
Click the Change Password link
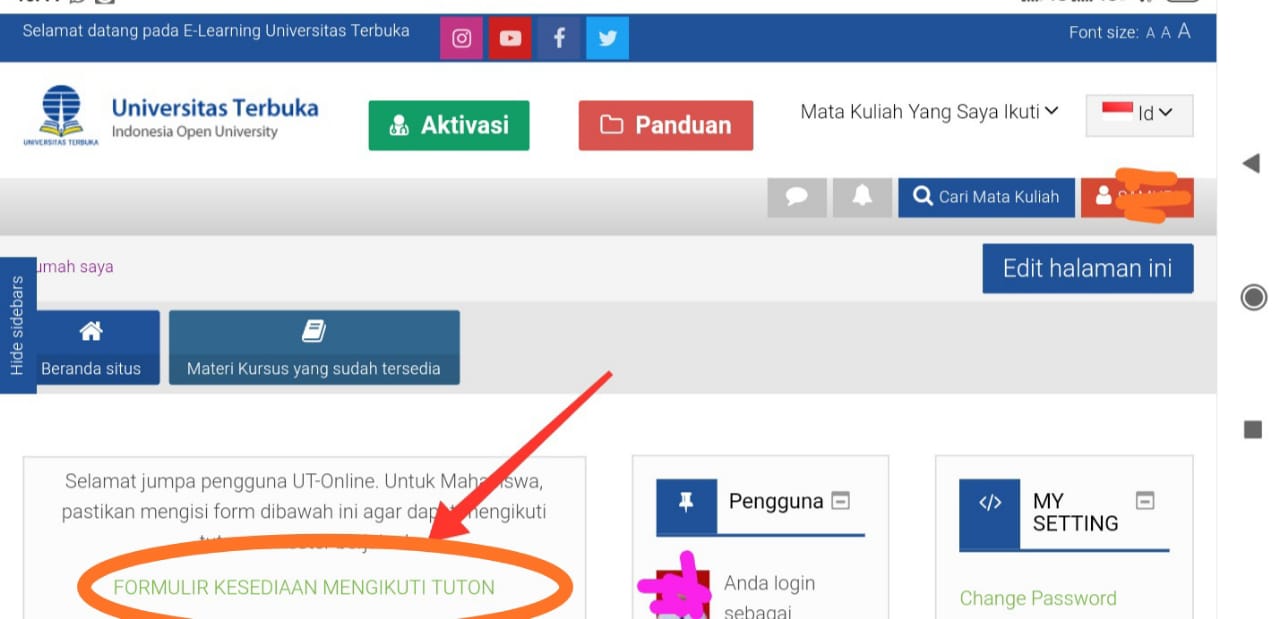coord(1038,598)
